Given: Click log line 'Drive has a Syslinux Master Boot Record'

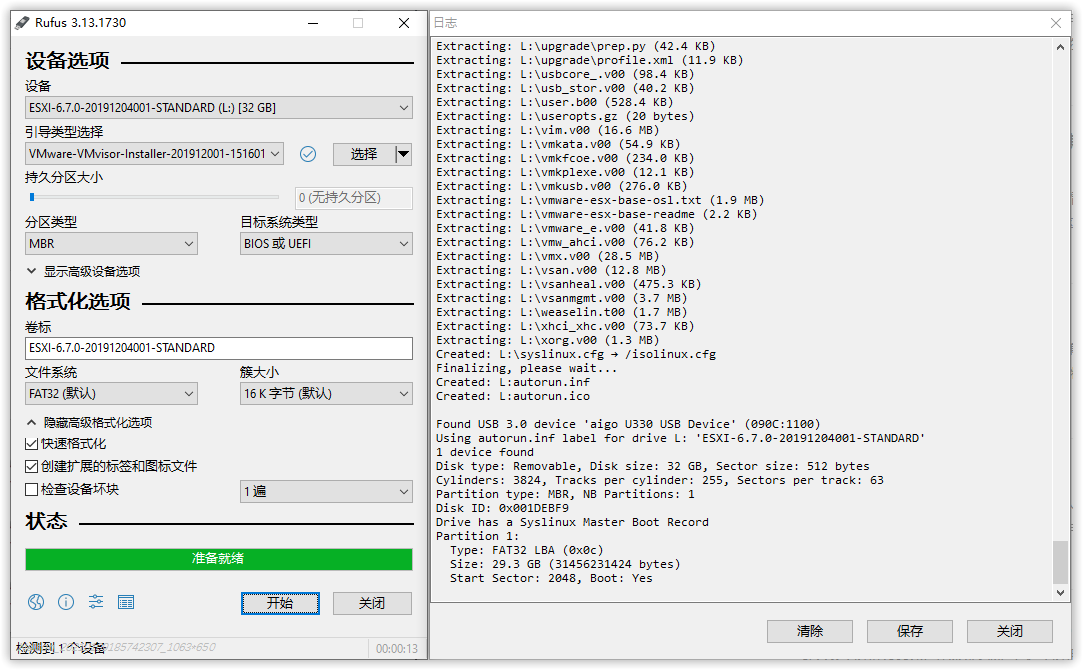Looking at the screenshot, I should (572, 522).
